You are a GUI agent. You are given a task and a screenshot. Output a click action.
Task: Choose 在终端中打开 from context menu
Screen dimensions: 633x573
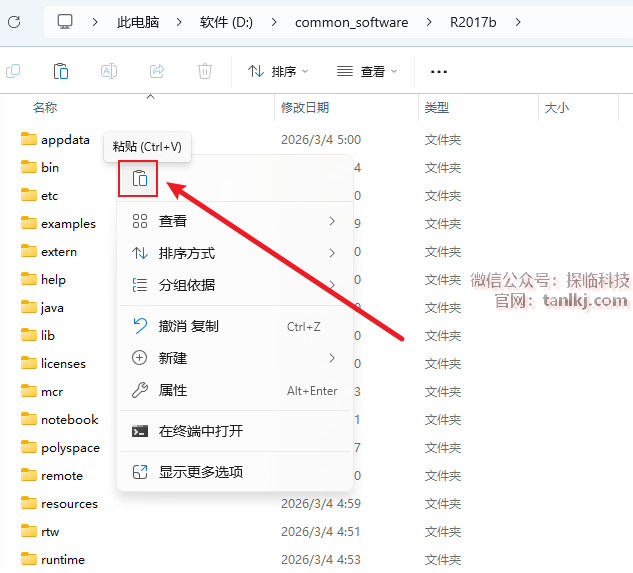[200, 431]
